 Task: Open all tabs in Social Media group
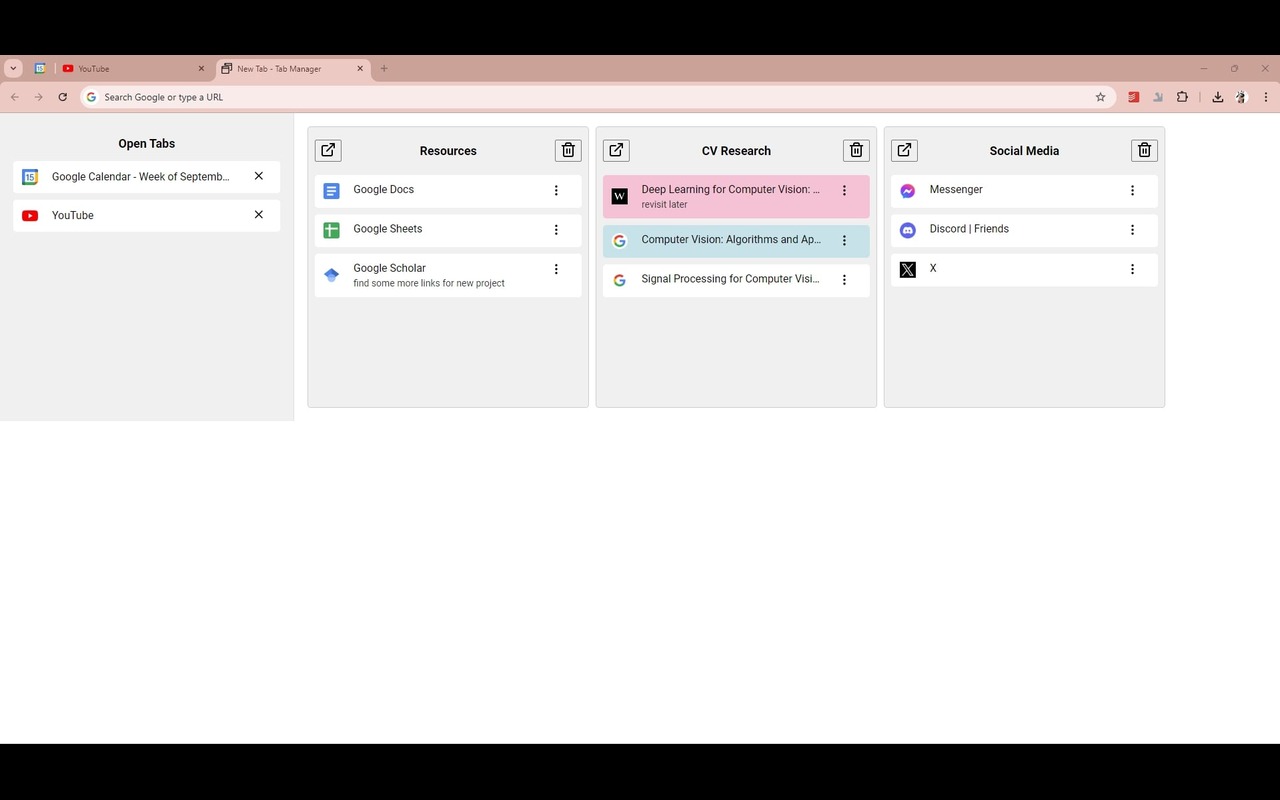click(x=904, y=150)
